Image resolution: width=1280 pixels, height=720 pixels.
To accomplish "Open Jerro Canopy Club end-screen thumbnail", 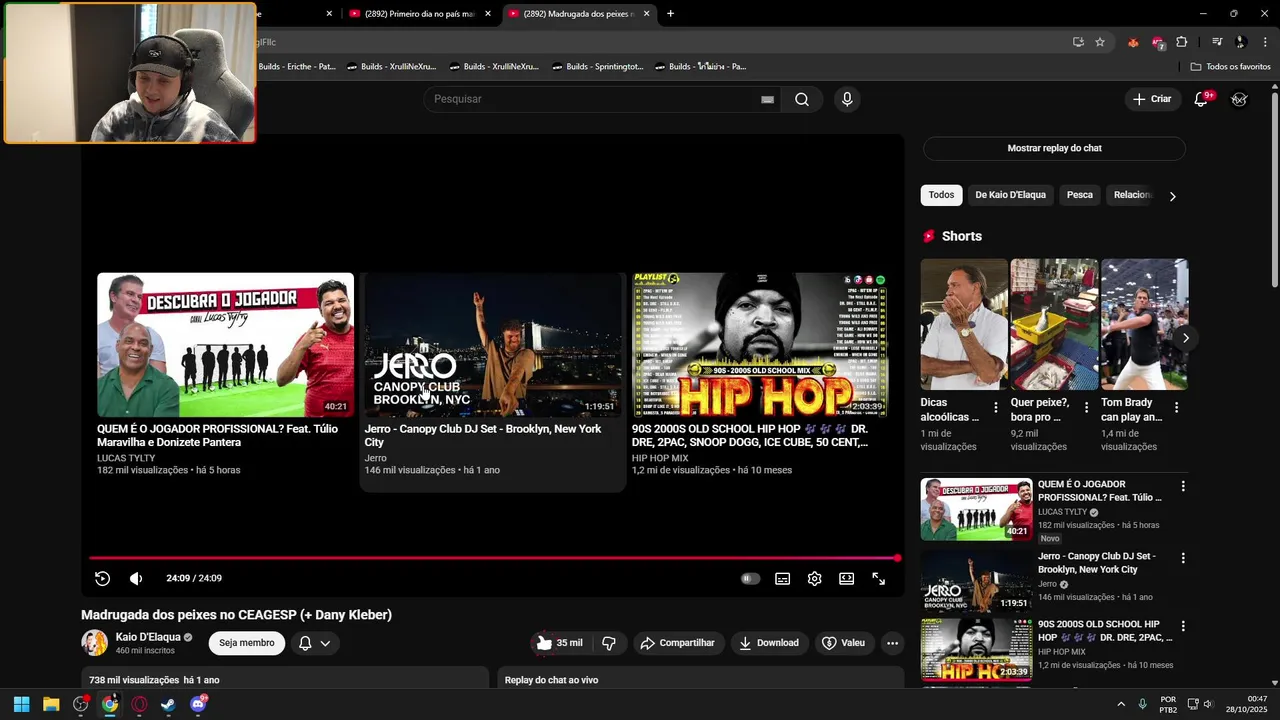I will 492,344.
